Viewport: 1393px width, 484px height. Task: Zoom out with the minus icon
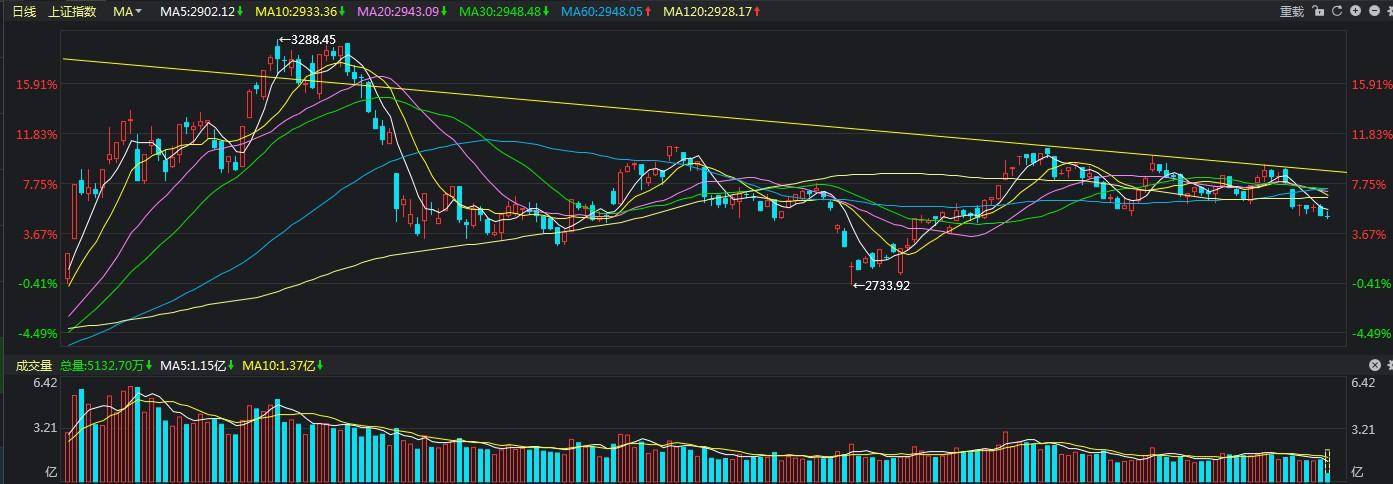[1374, 11]
